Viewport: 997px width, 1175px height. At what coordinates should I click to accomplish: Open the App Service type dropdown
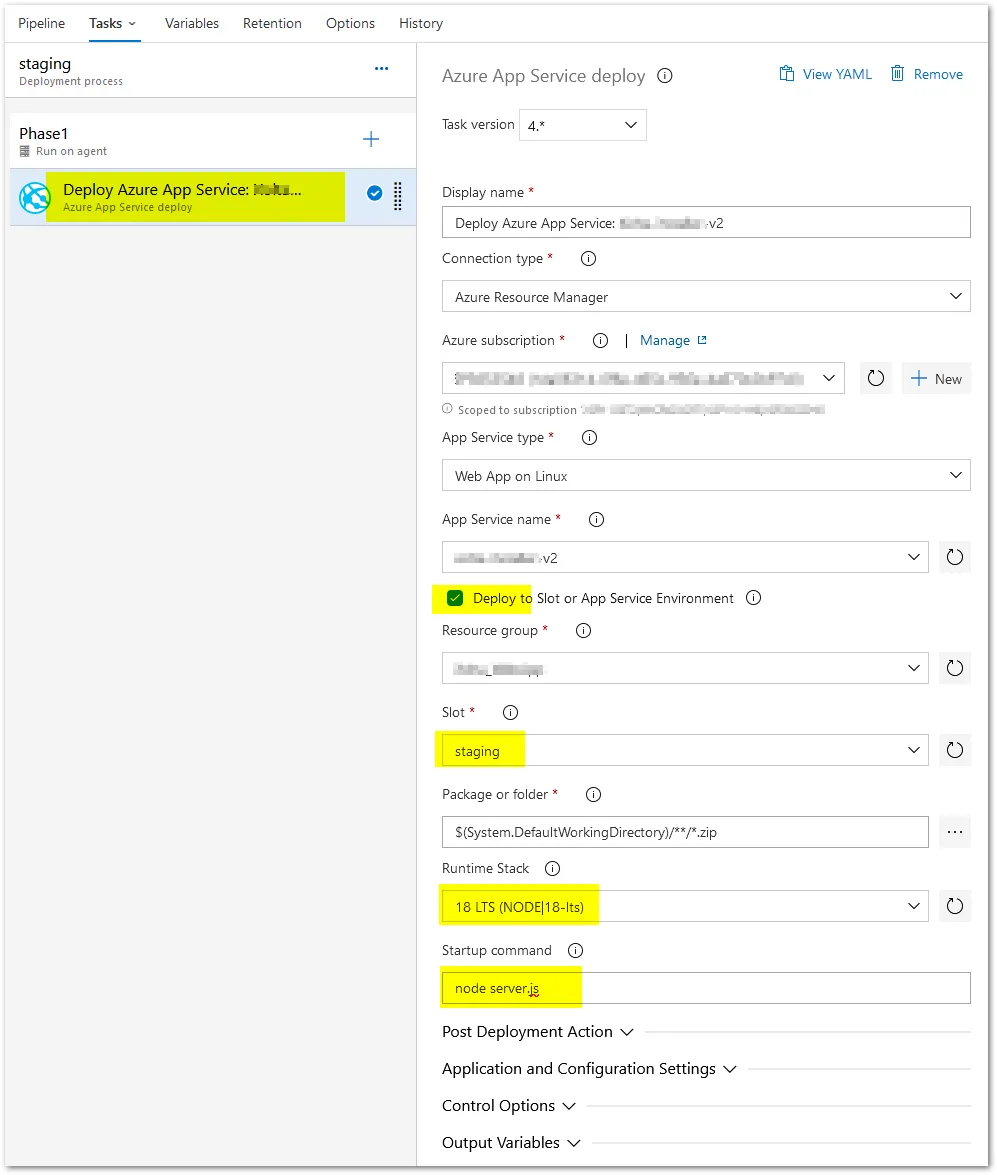(x=706, y=475)
